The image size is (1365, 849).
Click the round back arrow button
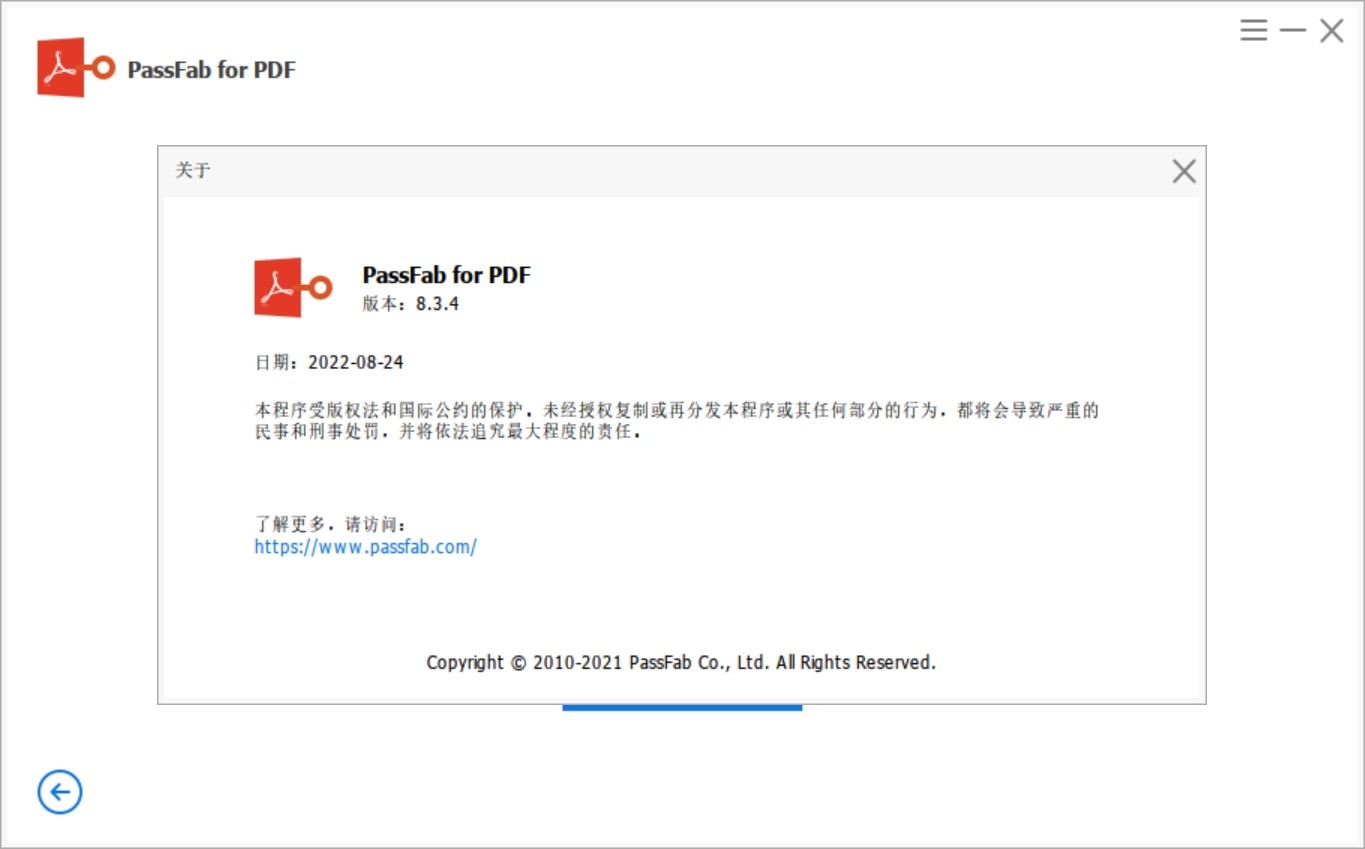coord(60,792)
